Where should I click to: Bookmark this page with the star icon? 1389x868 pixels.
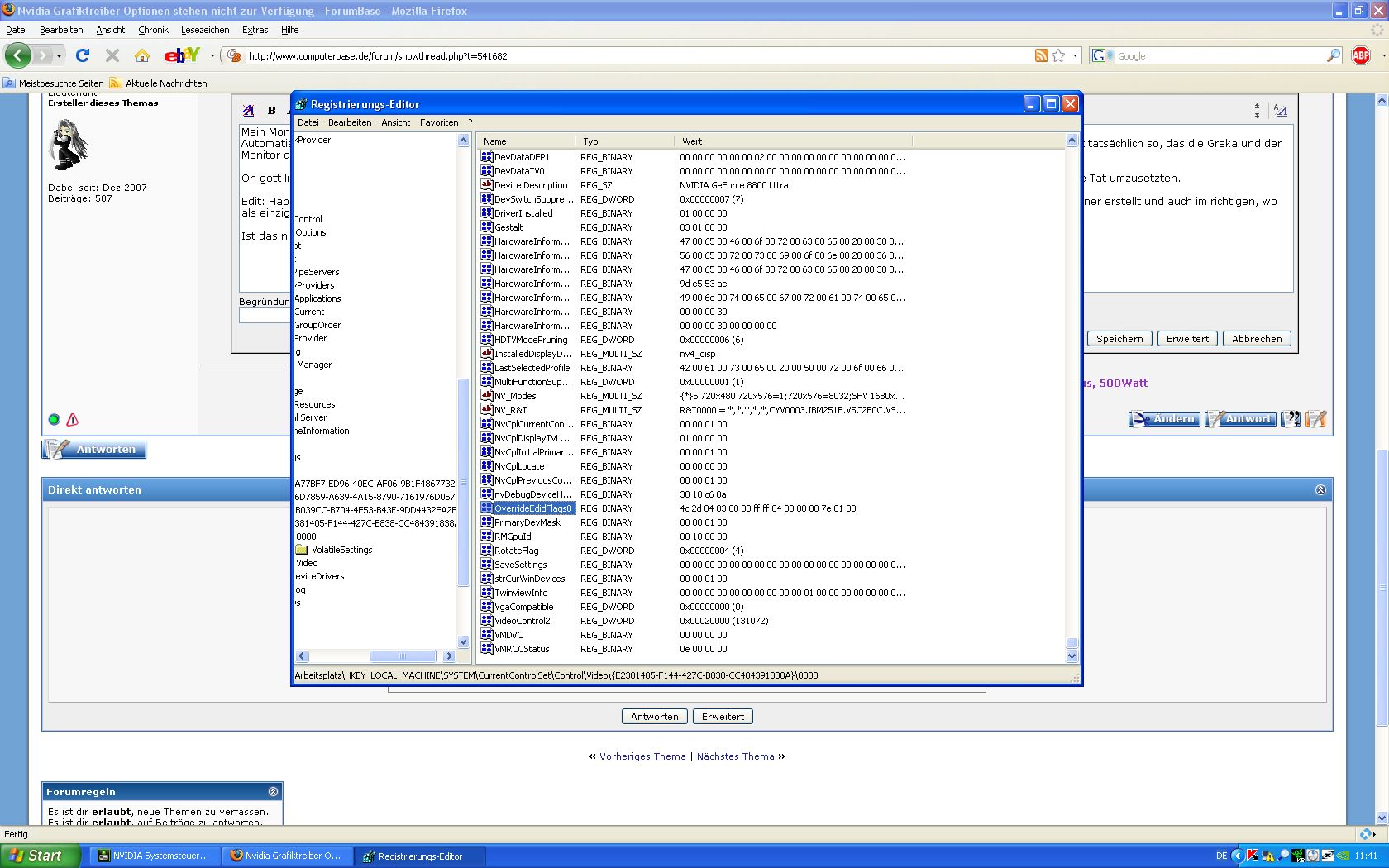pos(1058,55)
